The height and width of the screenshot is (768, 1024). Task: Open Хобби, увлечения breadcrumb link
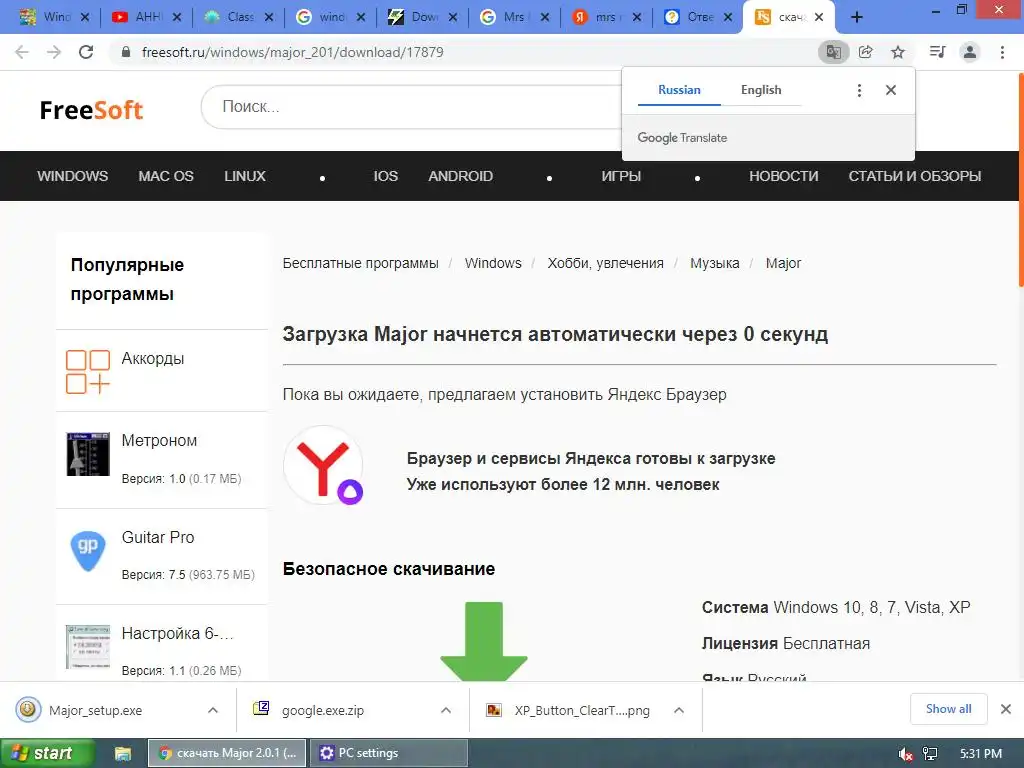(x=605, y=263)
